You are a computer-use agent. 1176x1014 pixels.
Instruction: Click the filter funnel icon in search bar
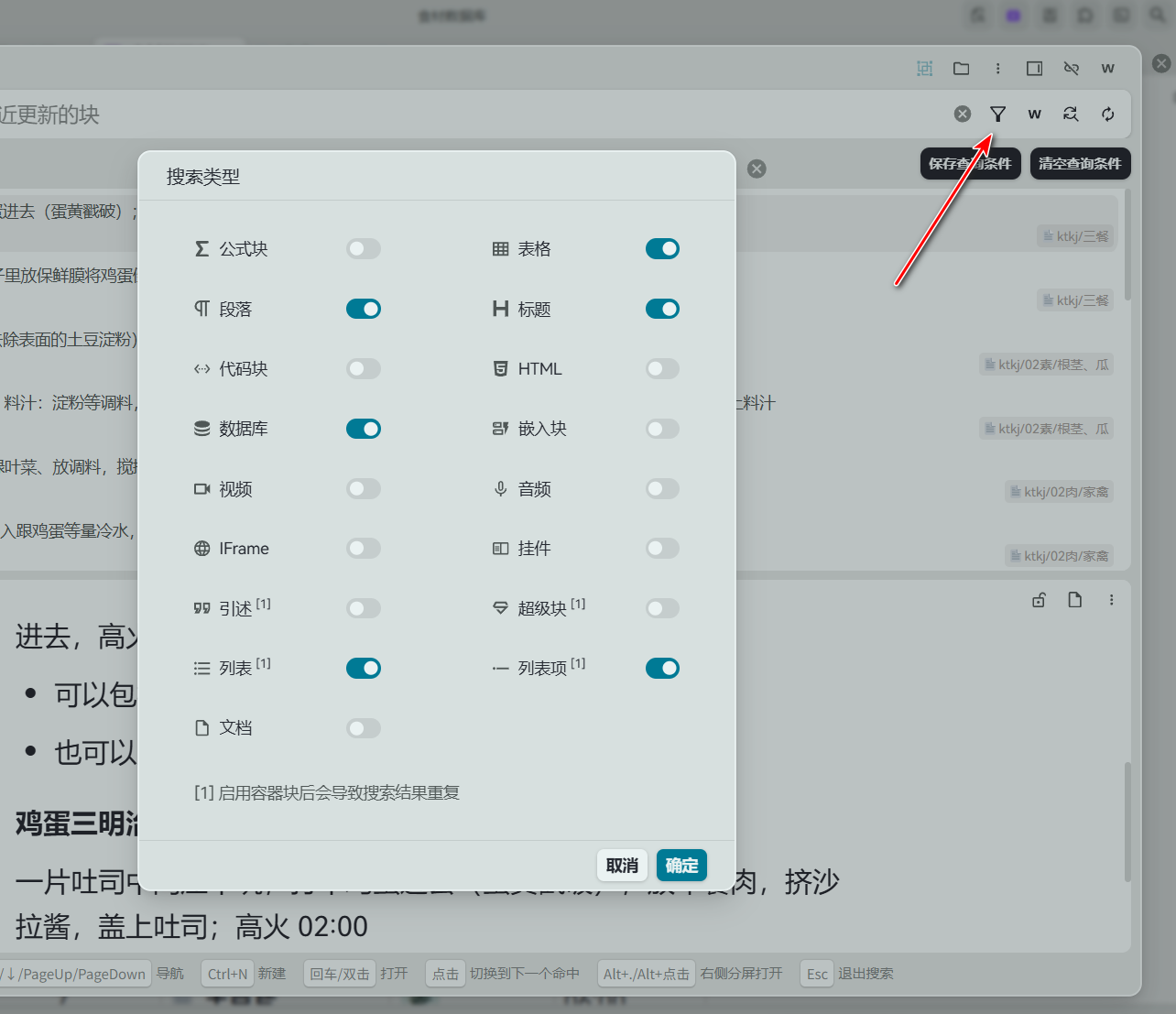pos(997,114)
